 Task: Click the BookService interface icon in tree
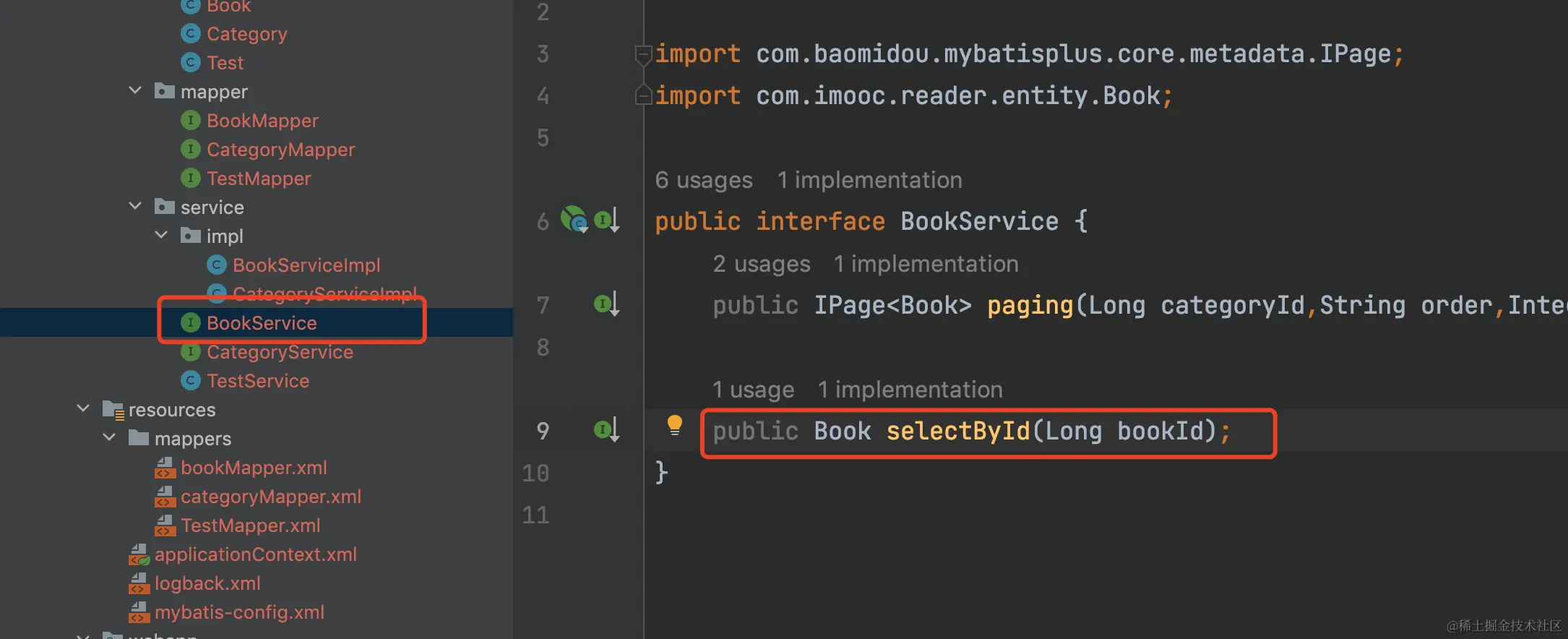point(190,322)
